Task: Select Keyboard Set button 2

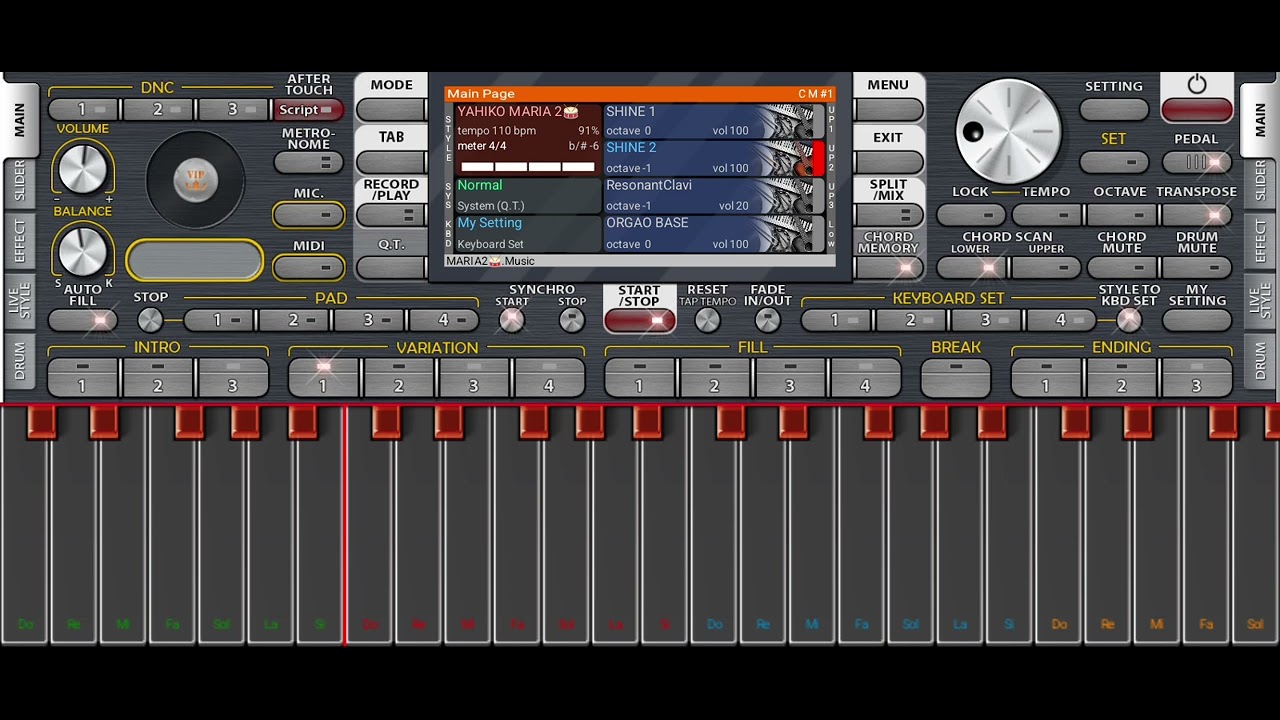Action: (911, 320)
